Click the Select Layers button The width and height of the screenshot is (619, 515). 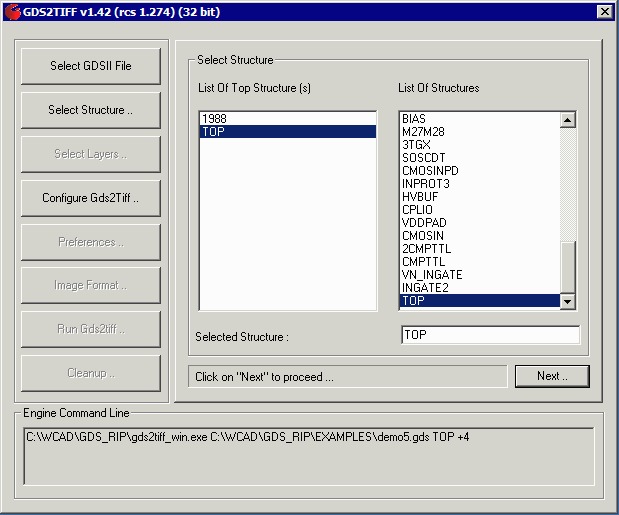tap(91, 154)
